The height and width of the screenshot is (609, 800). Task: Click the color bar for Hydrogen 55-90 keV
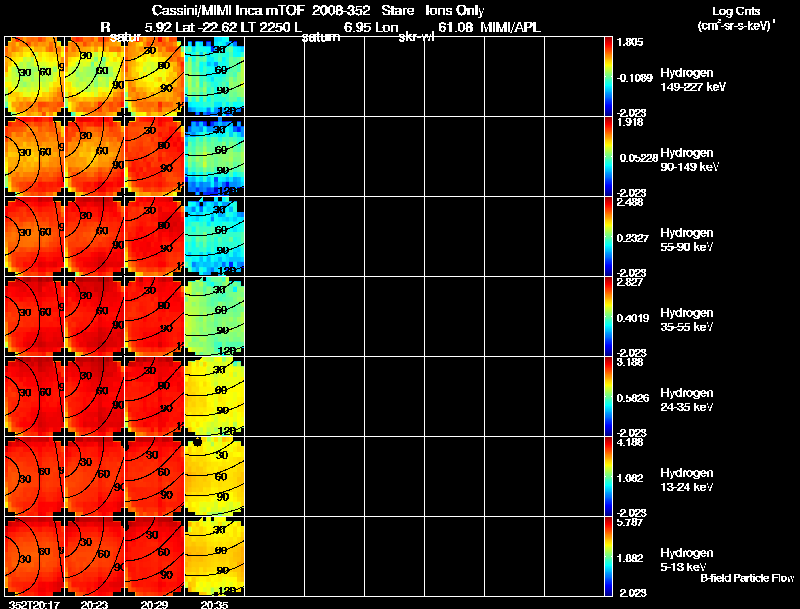tap(609, 237)
